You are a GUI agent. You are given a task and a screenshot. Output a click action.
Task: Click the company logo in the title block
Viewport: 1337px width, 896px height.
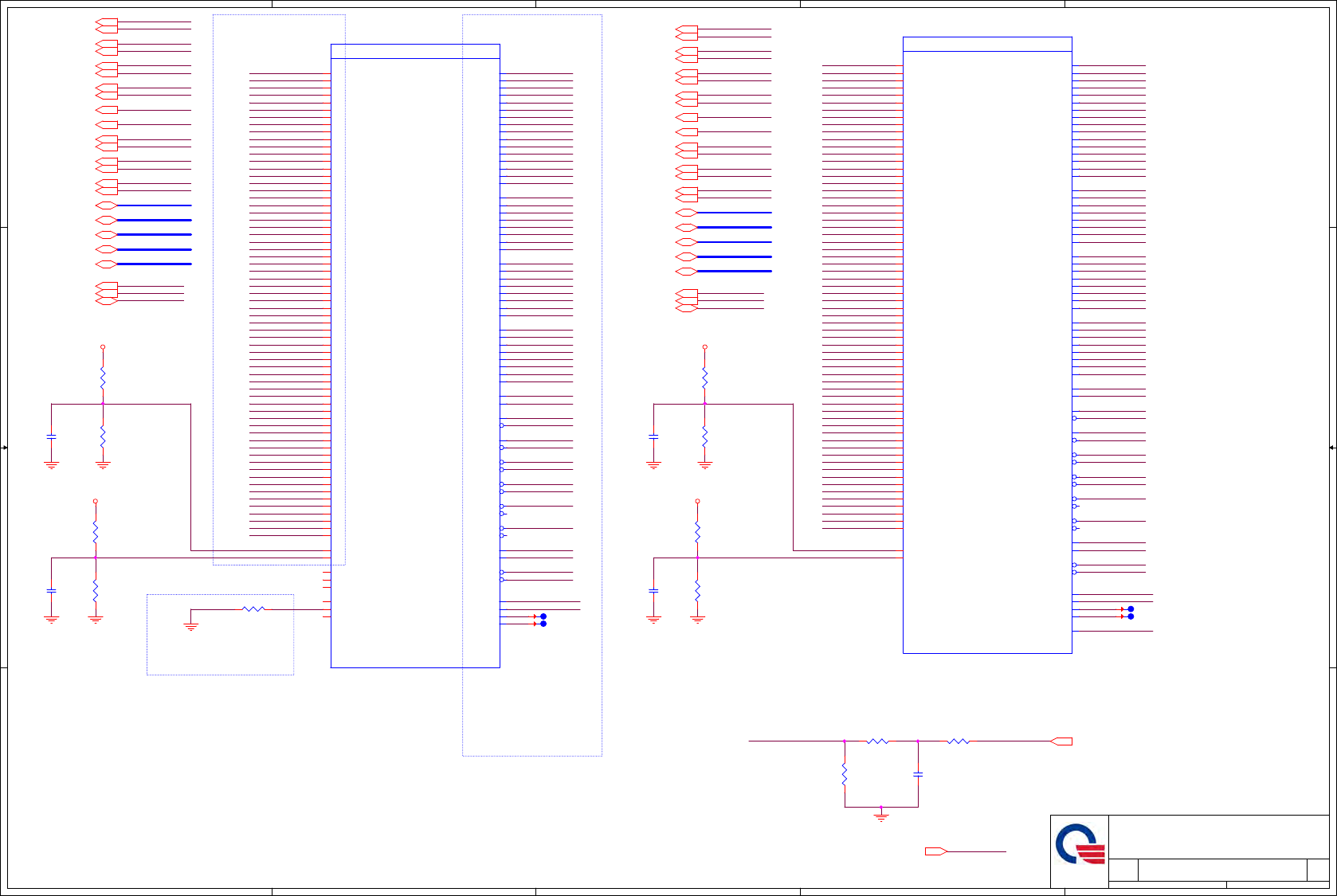(1080, 844)
